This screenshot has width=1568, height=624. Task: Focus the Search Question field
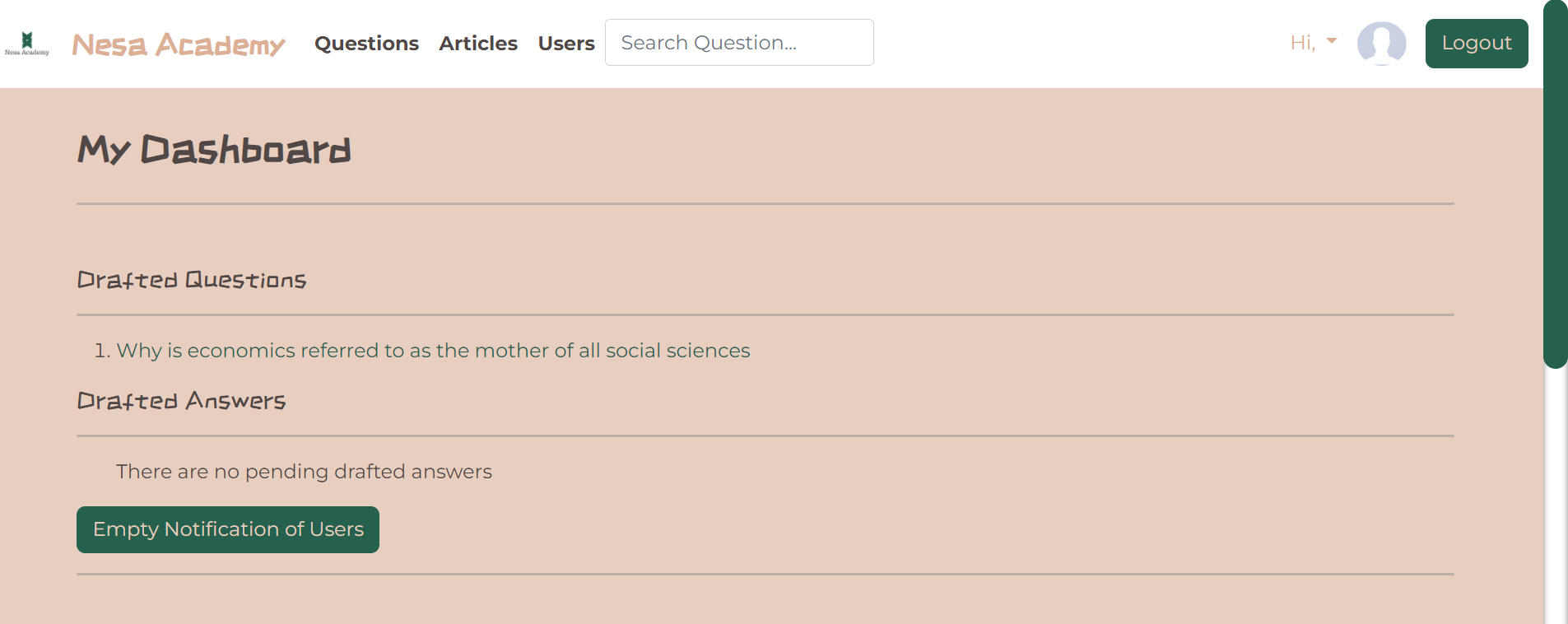pyautogui.click(x=738, y=43)
